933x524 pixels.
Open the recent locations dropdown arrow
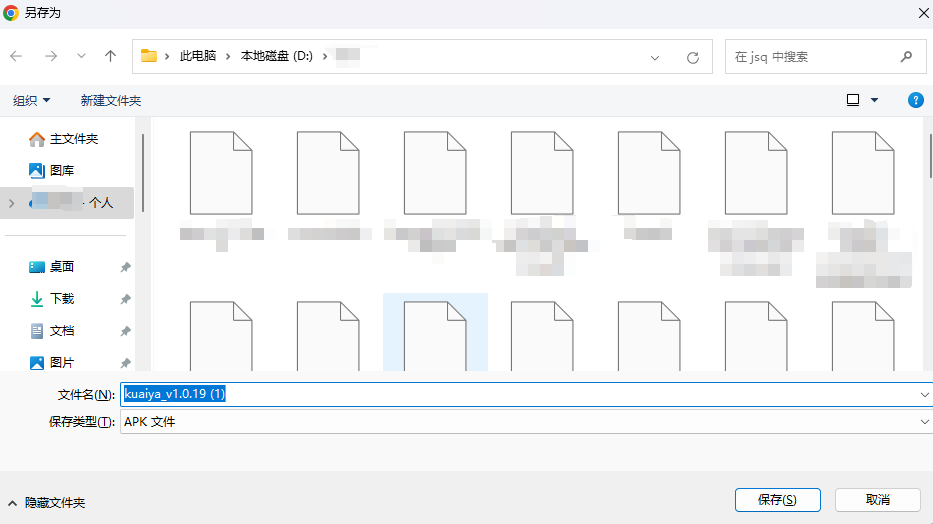coord(81,57)
